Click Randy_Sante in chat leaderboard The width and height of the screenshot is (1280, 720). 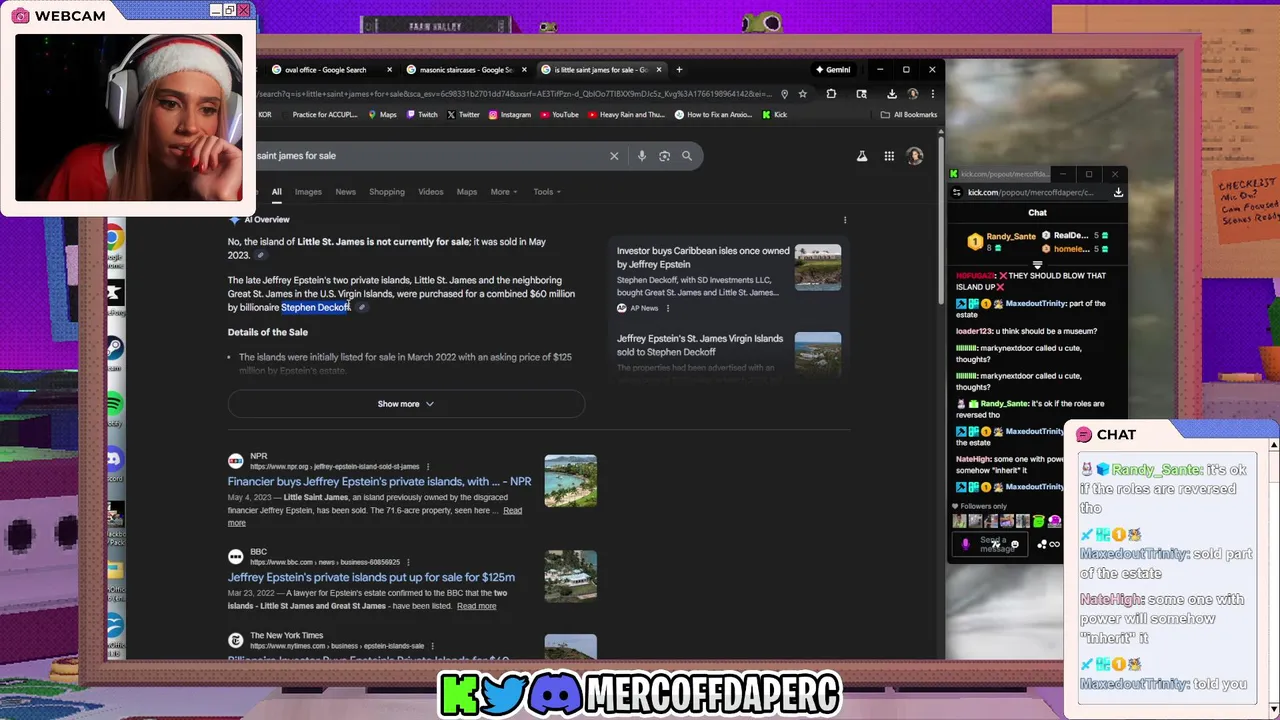point(1011,237)
